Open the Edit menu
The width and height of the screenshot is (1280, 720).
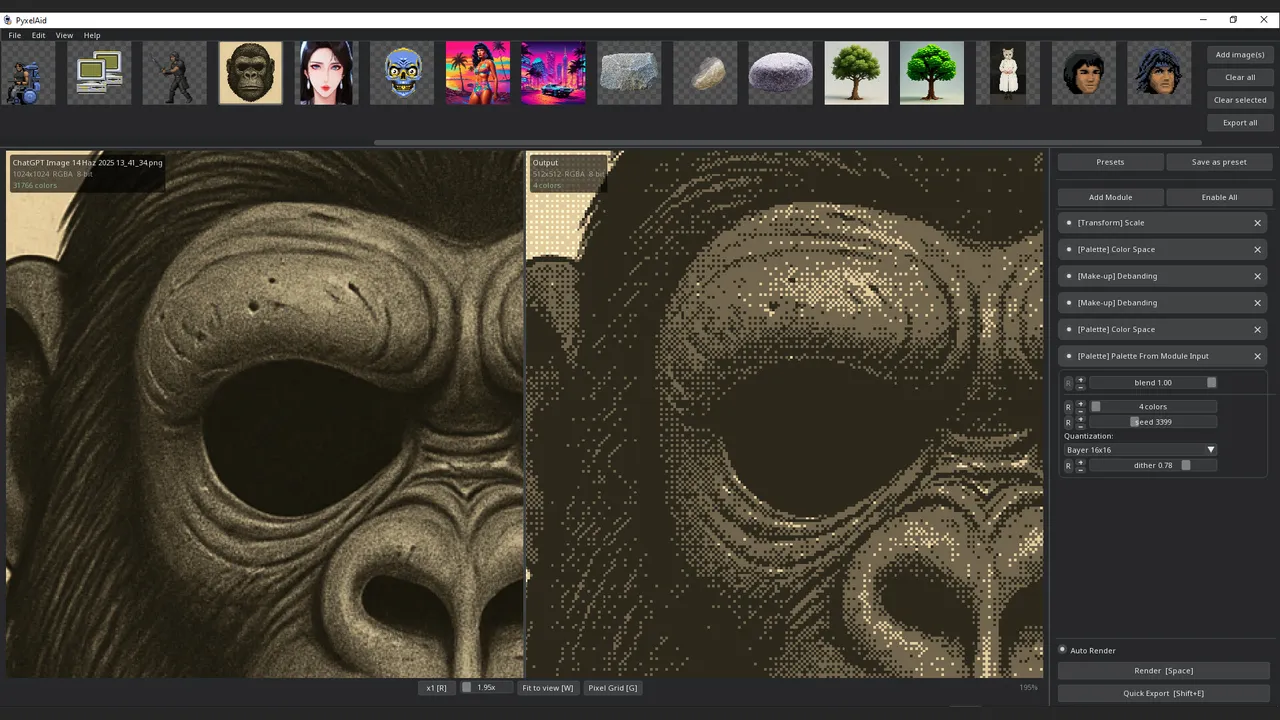tap(38, 35)
